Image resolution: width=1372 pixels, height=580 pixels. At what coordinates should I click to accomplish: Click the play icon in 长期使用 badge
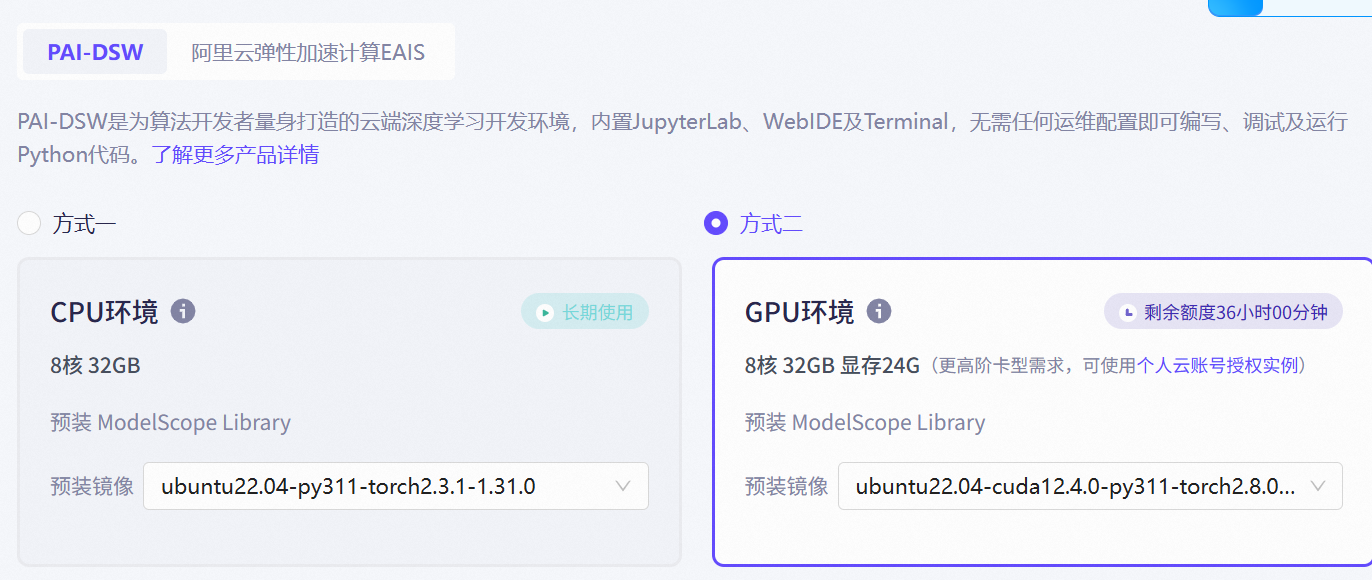point(545,313)
